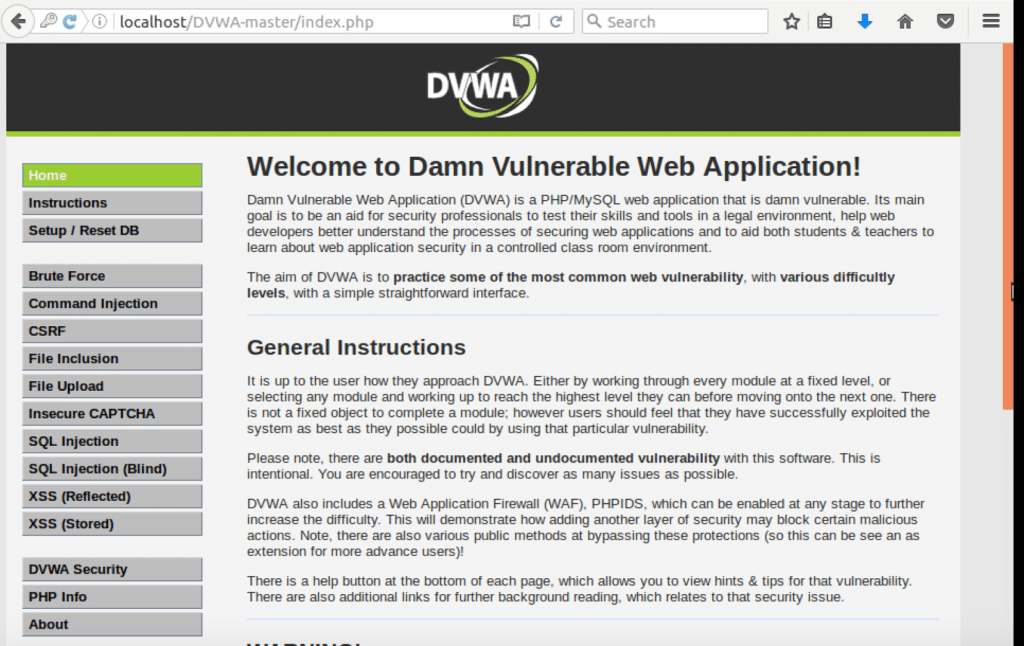Image resolution: width=1024 pixels, height=646 pixels.
Task: Reload the page with gray refresh arrow
Action: click(556, 22)
